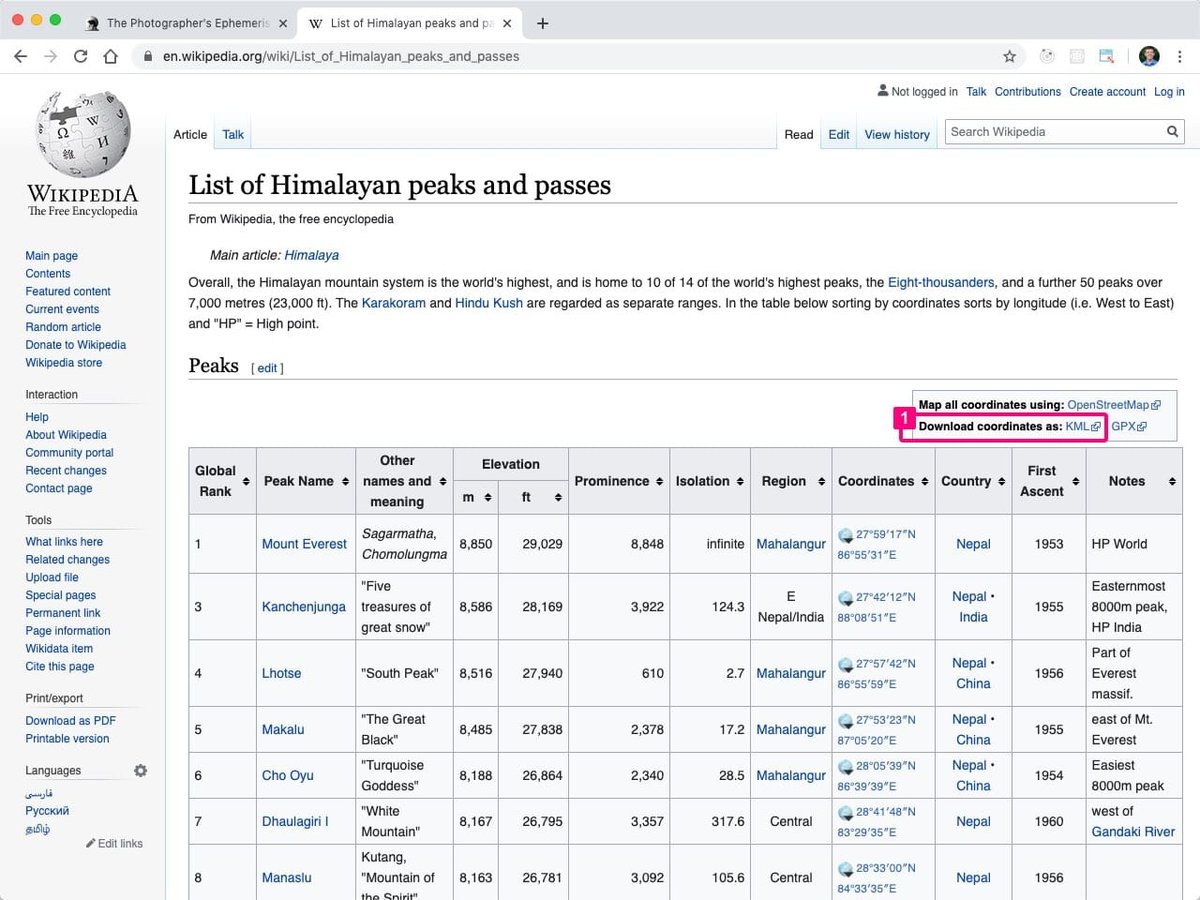
Task: Download coordinates as KML
Action: pyautogui.click(x=1077, y=426)
